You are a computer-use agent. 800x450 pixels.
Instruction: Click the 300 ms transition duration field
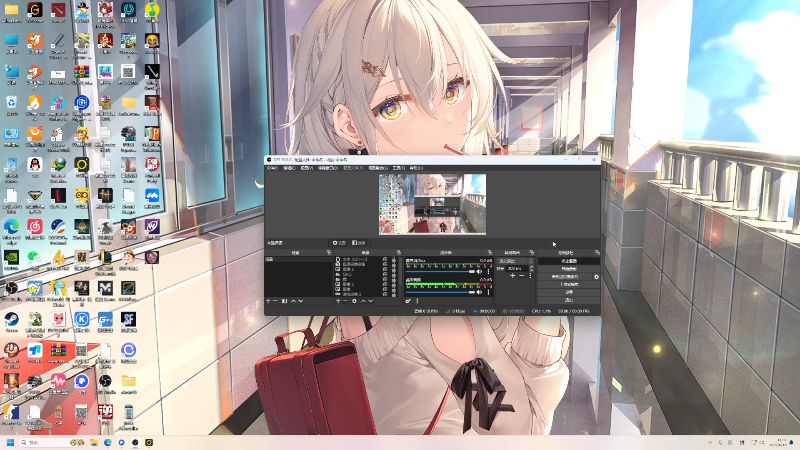coord(517,268)
